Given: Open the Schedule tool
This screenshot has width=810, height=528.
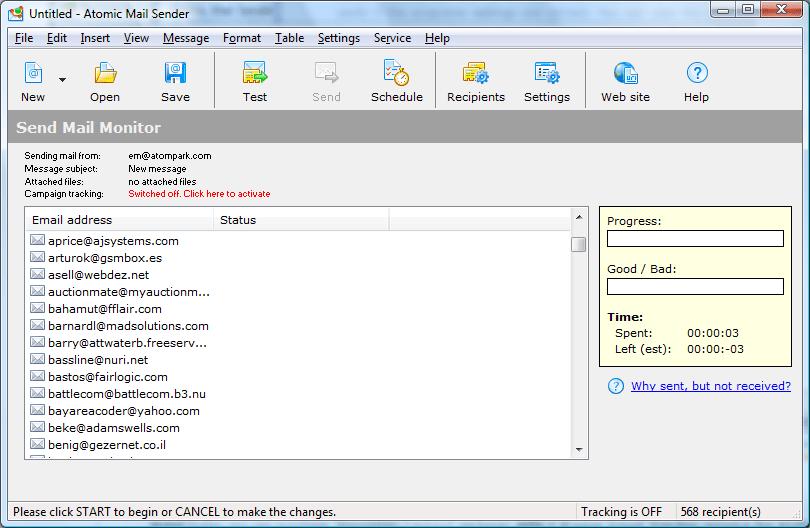Looking at the screenshot, I should [x=396, y=73].
